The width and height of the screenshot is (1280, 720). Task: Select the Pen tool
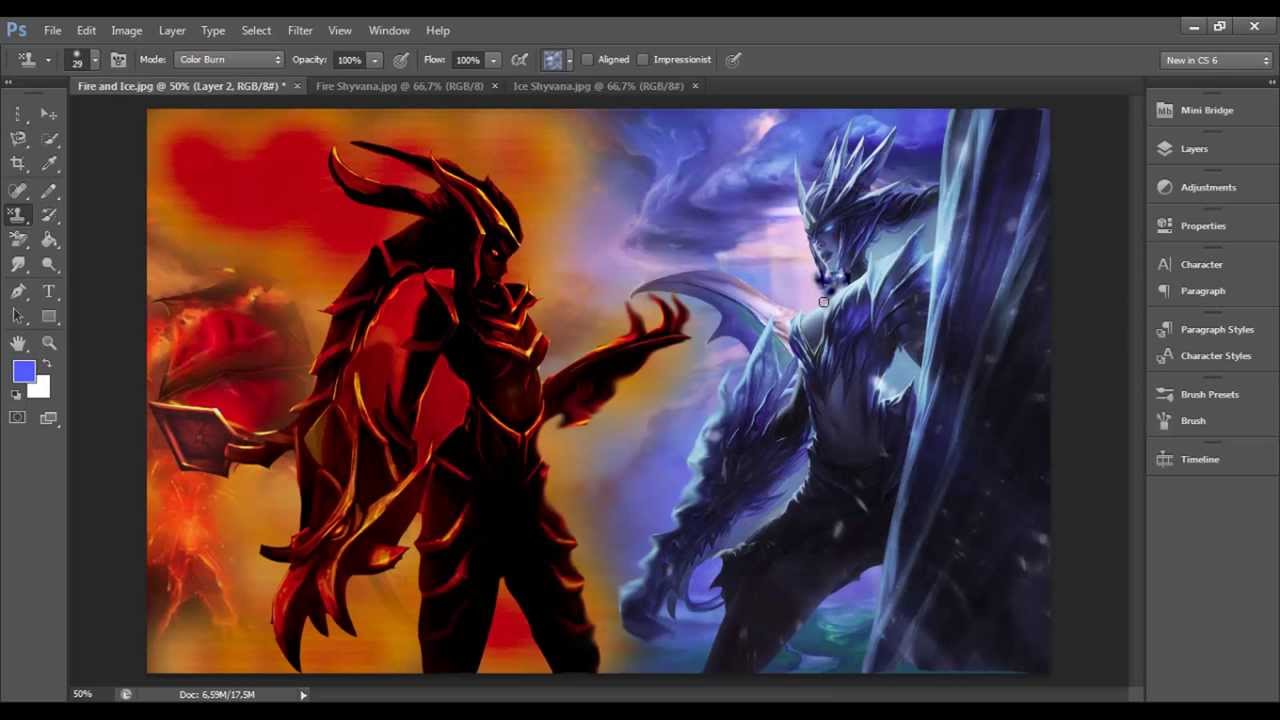tap(18, 290)
